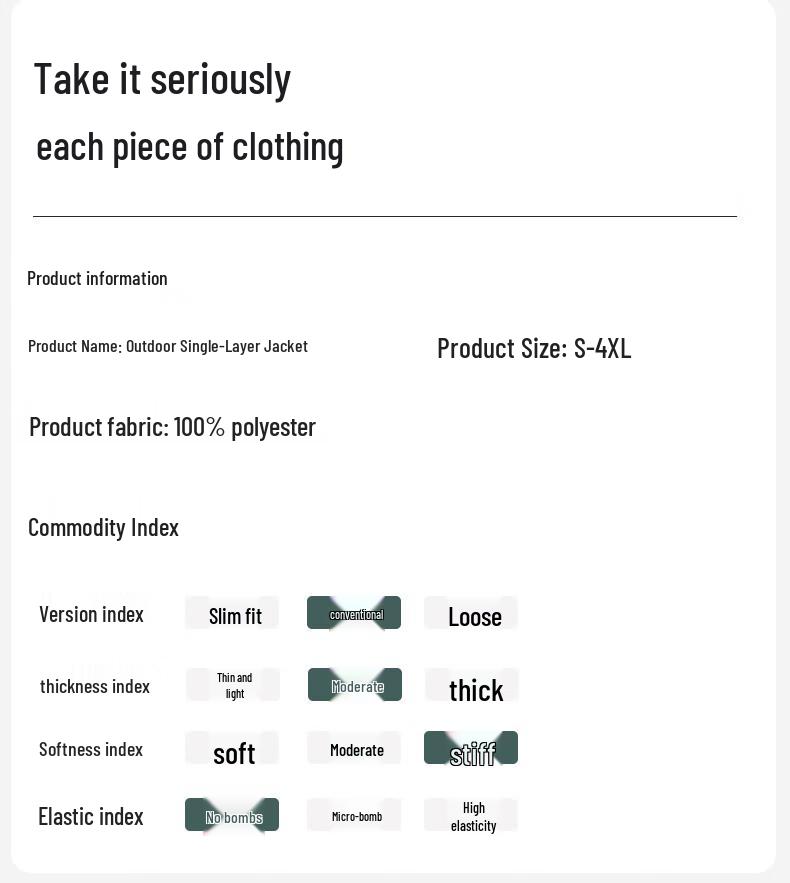Click the thickness index label

point(95,686)
